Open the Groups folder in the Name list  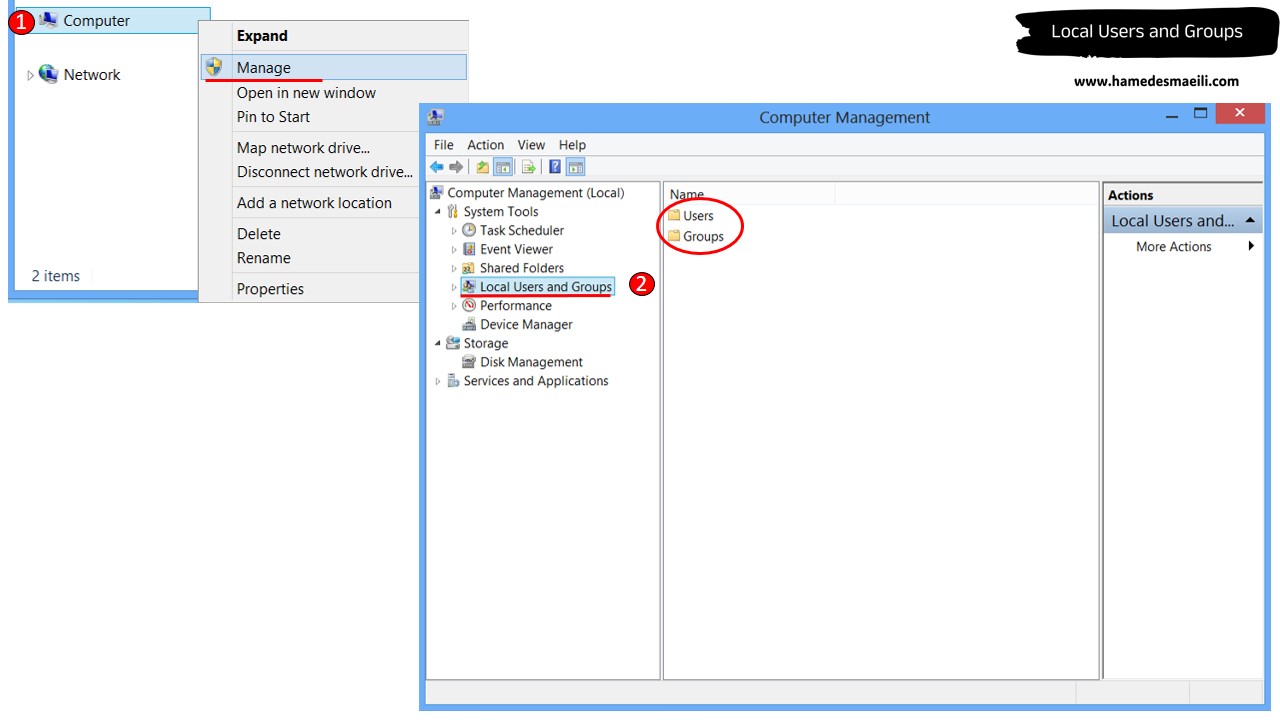[x=696, y=237]
